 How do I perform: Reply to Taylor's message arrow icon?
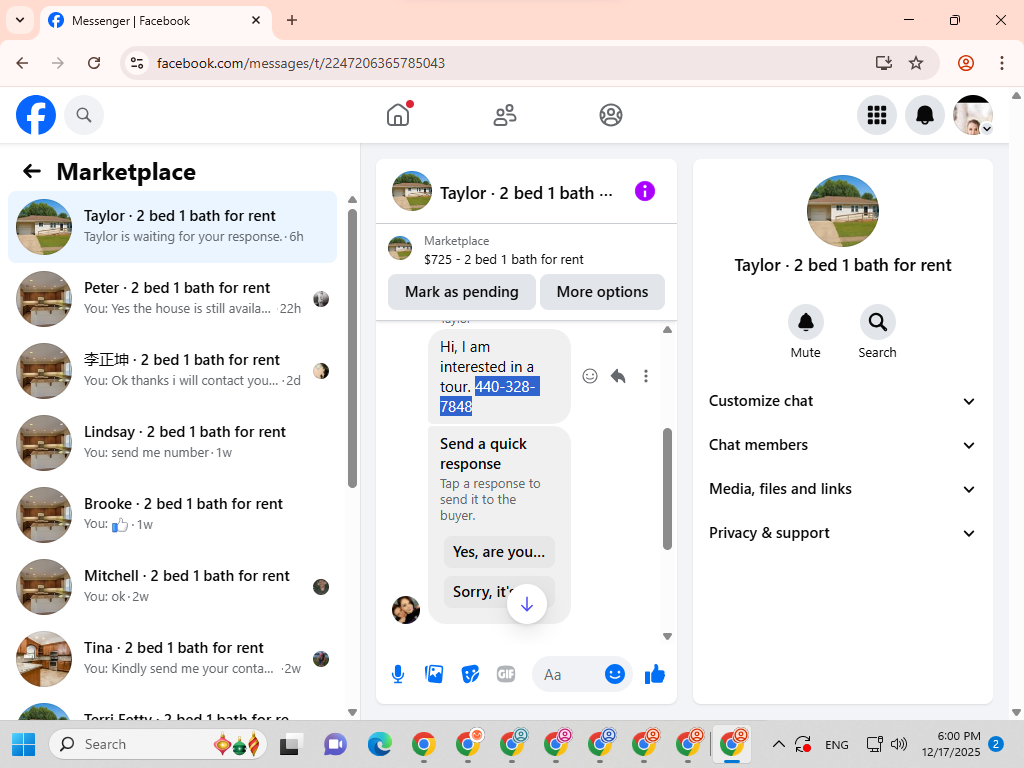[618, 376]
